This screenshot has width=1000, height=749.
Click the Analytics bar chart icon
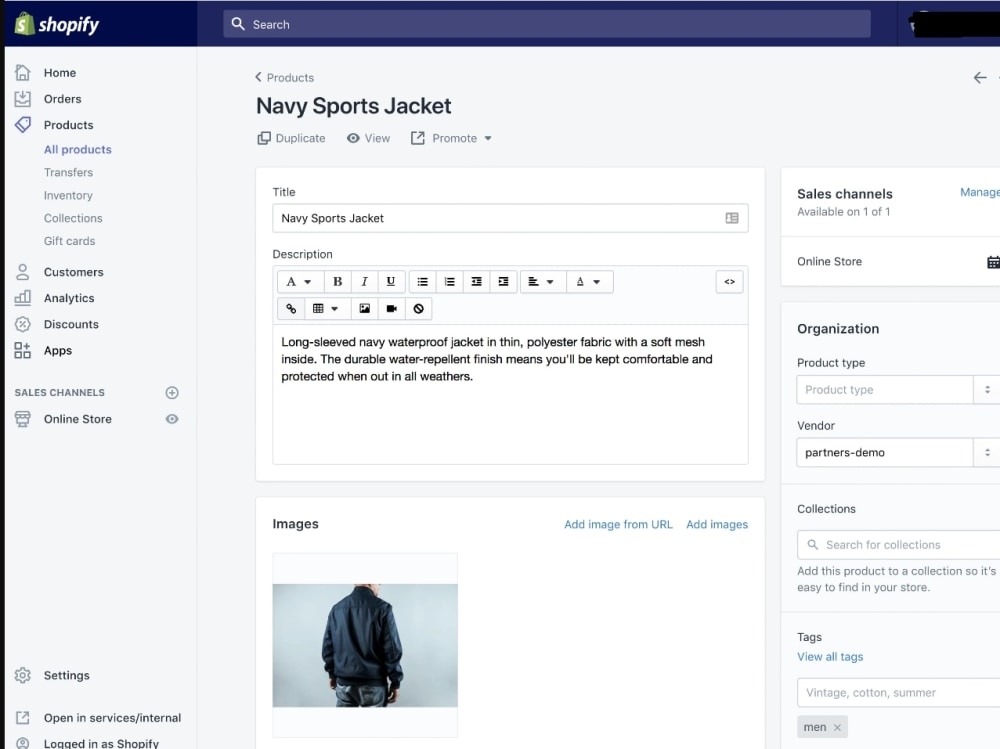click(22, 298)
